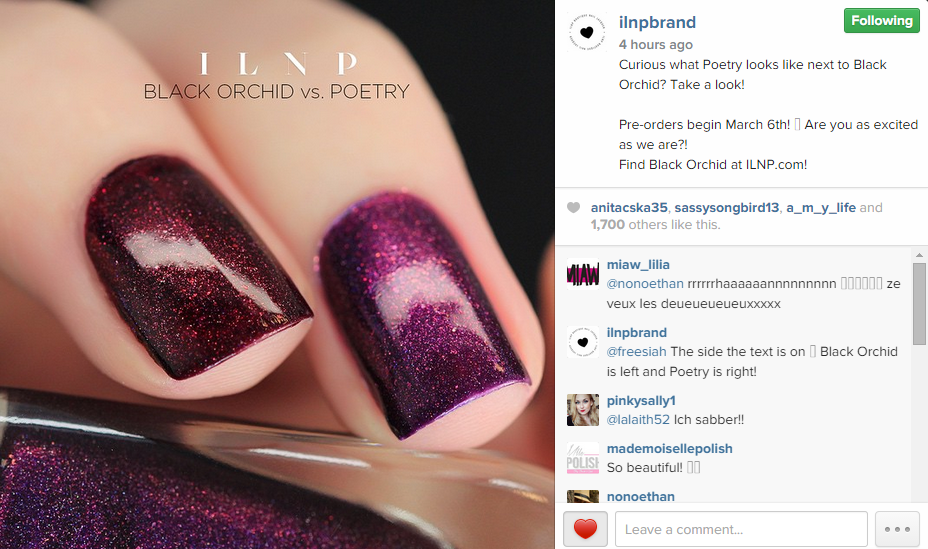Click mademoisellepolish's avatar image

(x=583, y=458)
